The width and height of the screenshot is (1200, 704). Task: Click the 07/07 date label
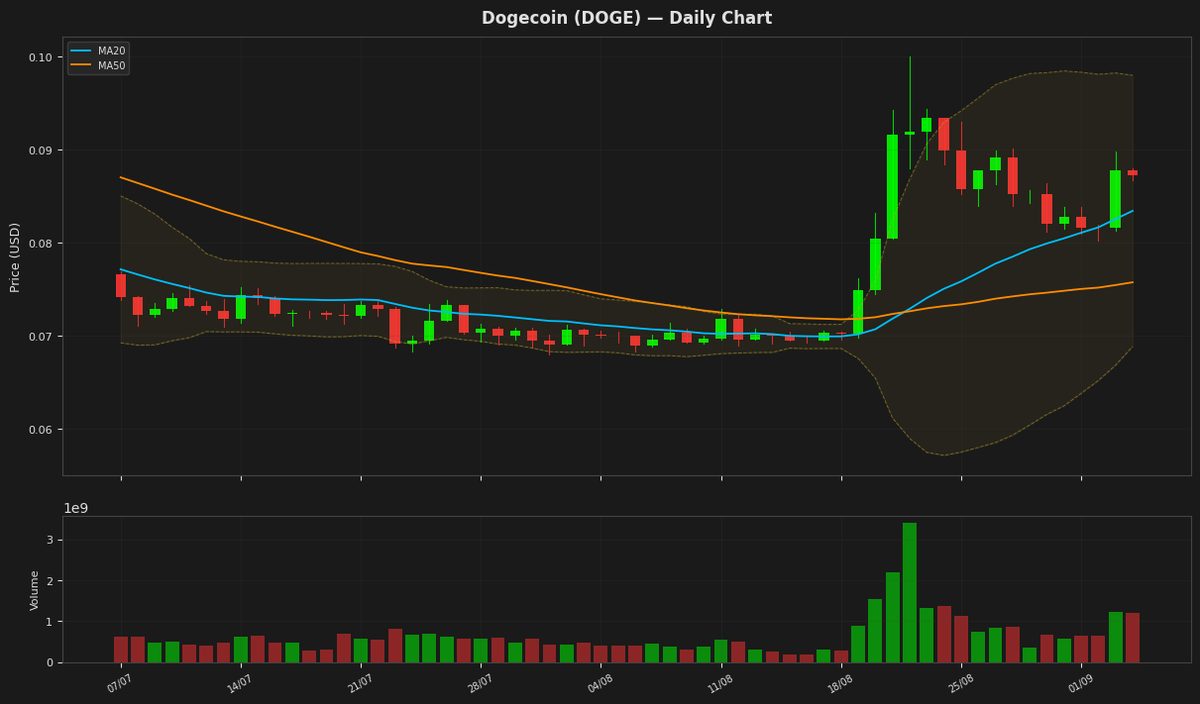(x=119, y=684)
